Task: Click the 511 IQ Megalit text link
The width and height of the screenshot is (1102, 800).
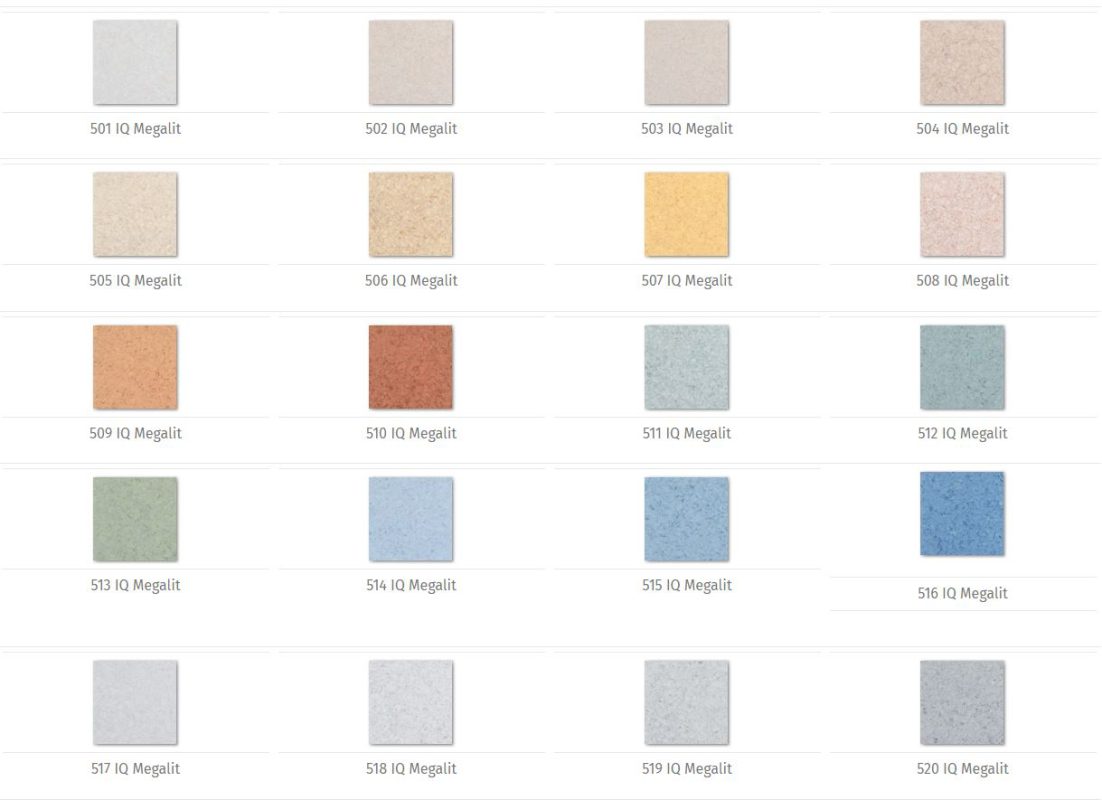Action: 686,433
